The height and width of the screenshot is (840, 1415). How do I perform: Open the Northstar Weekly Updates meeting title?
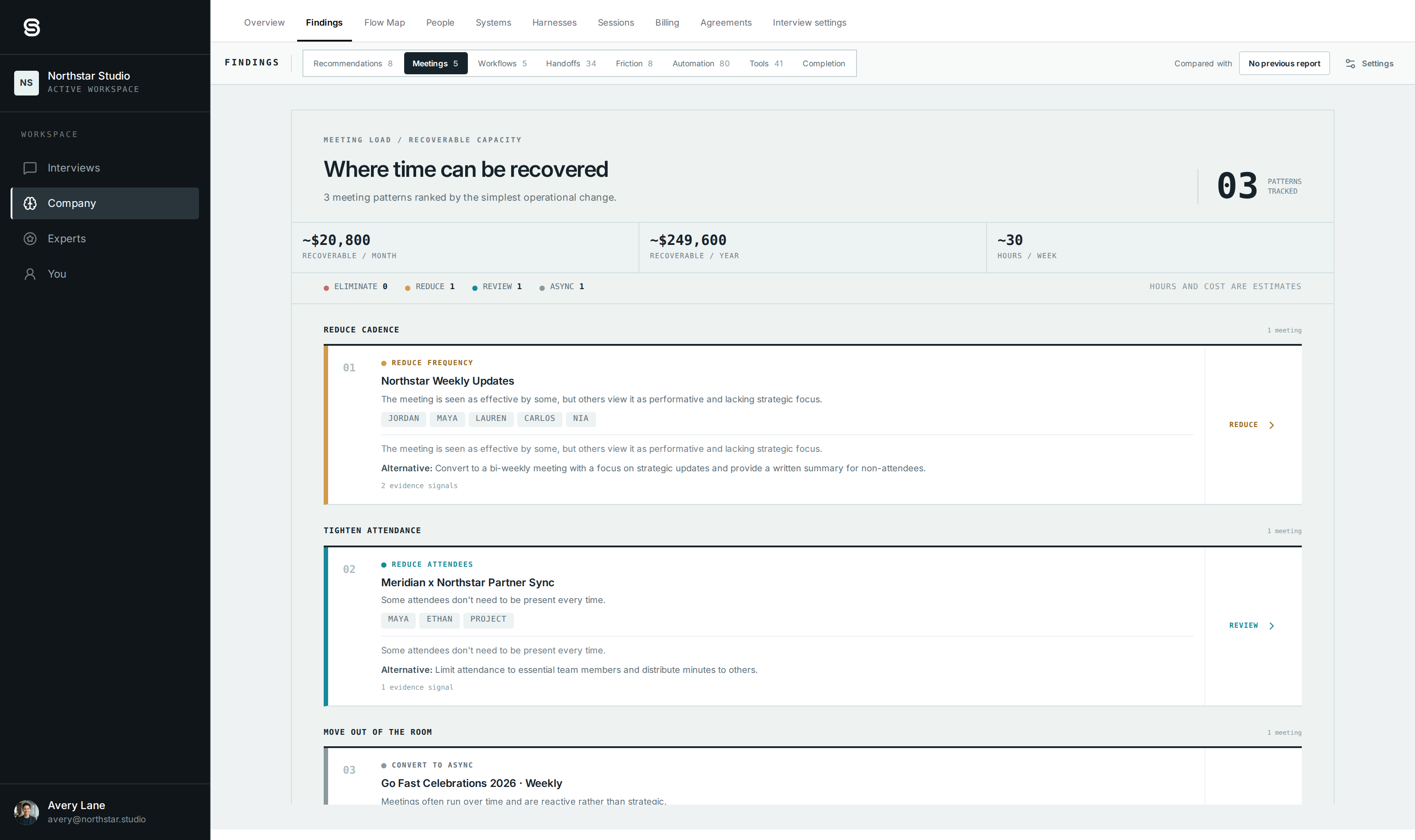[447, 382]
